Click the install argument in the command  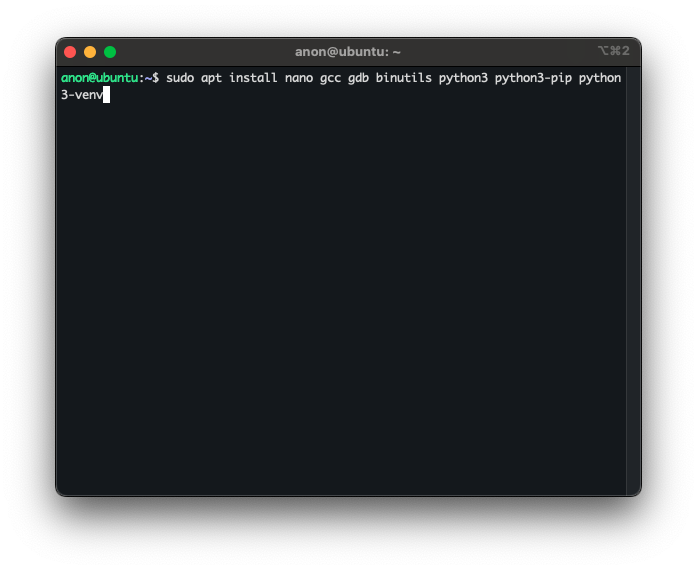[x=253, y=78]
